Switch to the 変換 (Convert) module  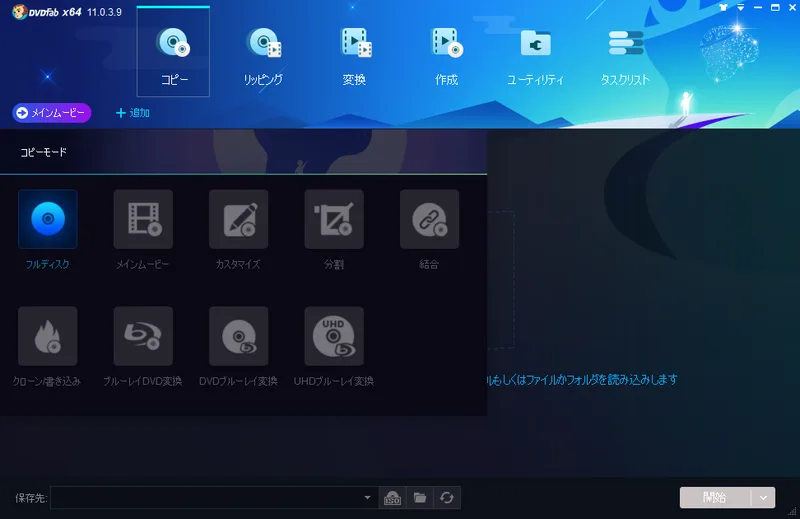pyautogui.click(x=355, y=56)
